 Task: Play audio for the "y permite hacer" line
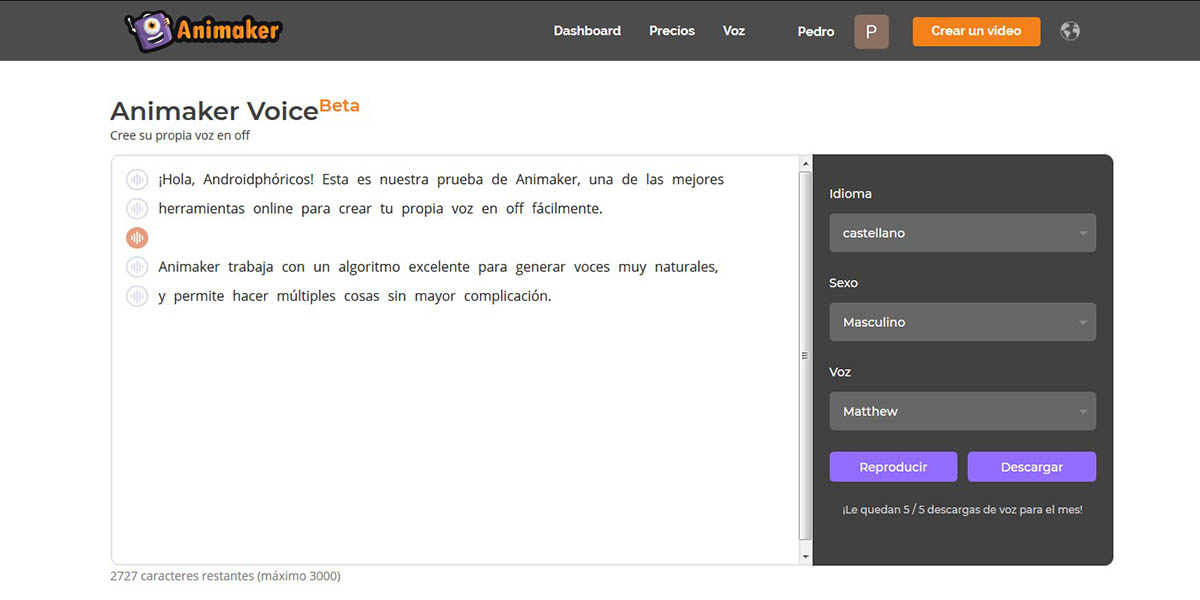pos(137,295)
